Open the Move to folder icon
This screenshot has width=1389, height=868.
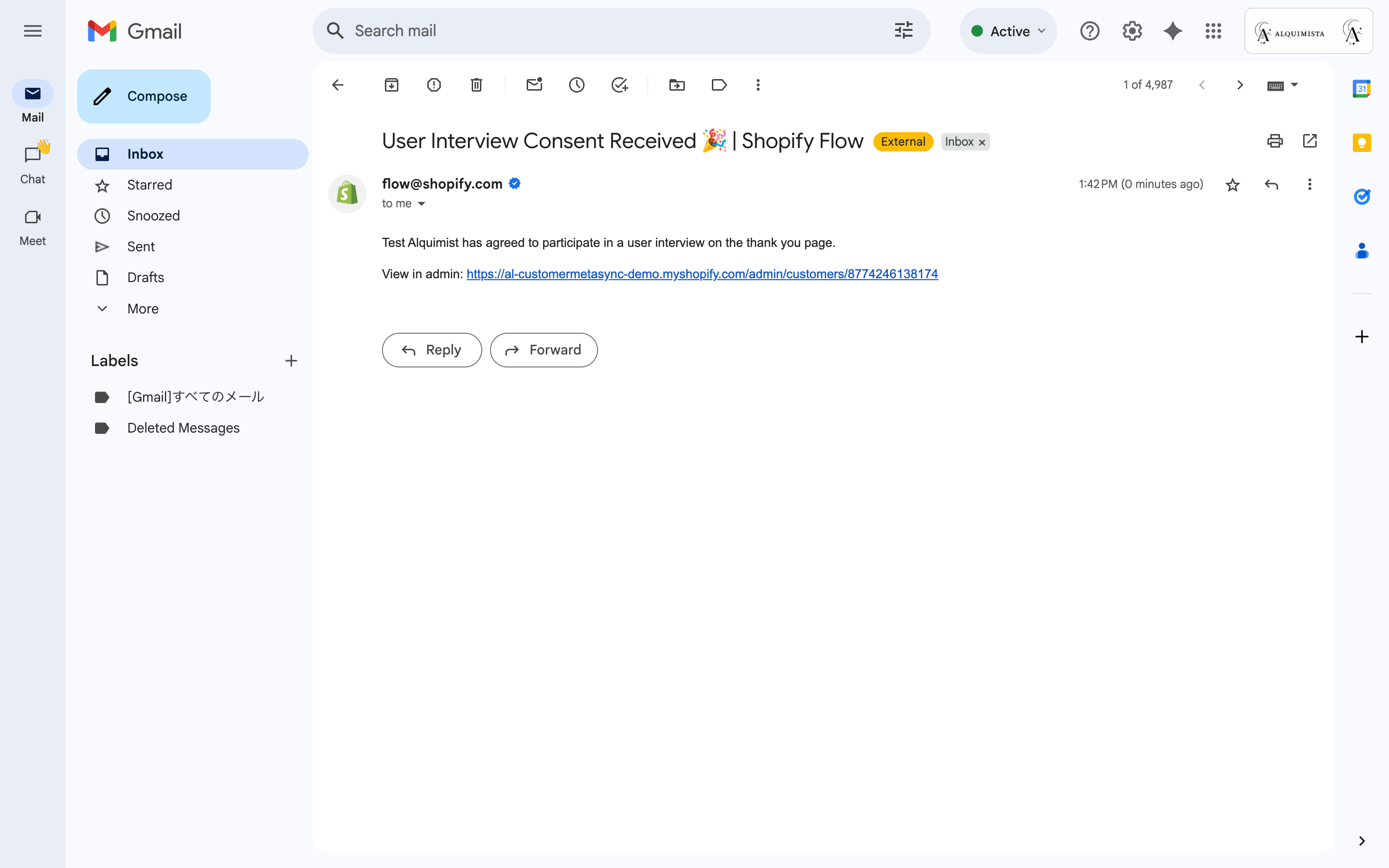pyautogui.click(x=677, y=85)
